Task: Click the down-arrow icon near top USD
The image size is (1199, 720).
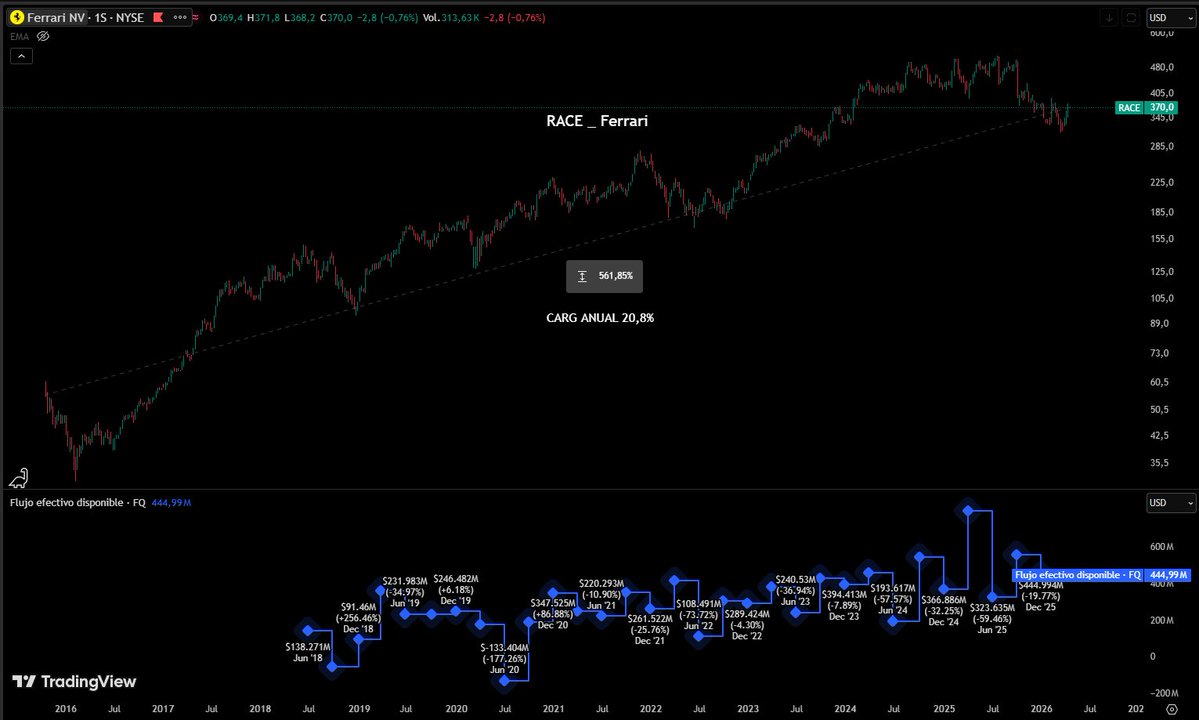Action: [x=1109, y=18]
